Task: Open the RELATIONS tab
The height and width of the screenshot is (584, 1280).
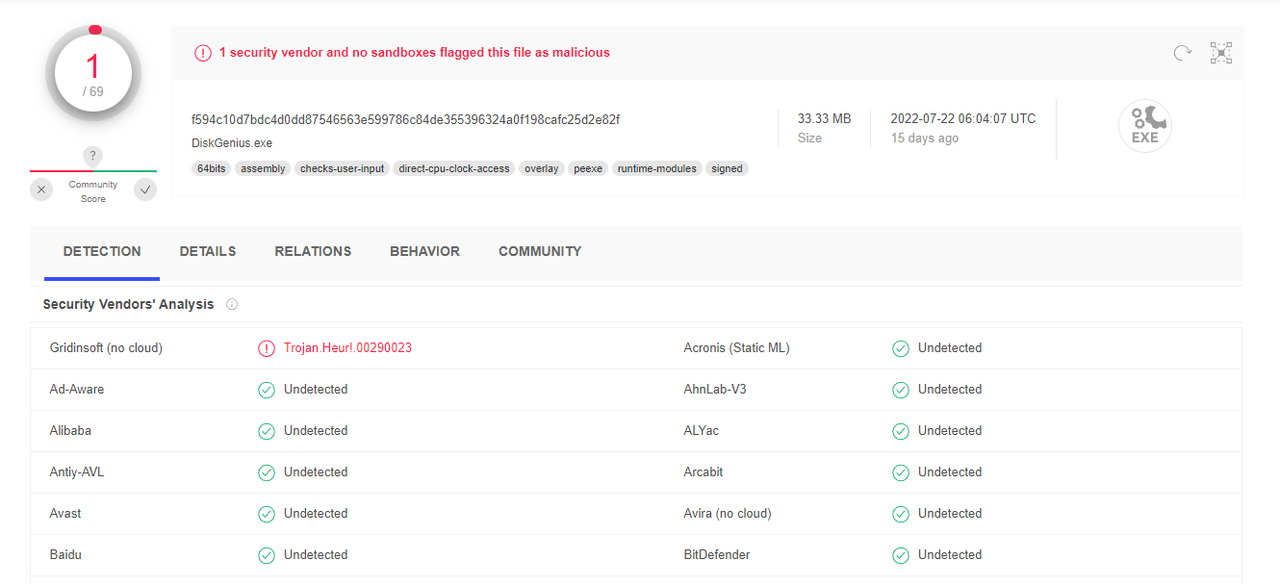Action: 313,252
